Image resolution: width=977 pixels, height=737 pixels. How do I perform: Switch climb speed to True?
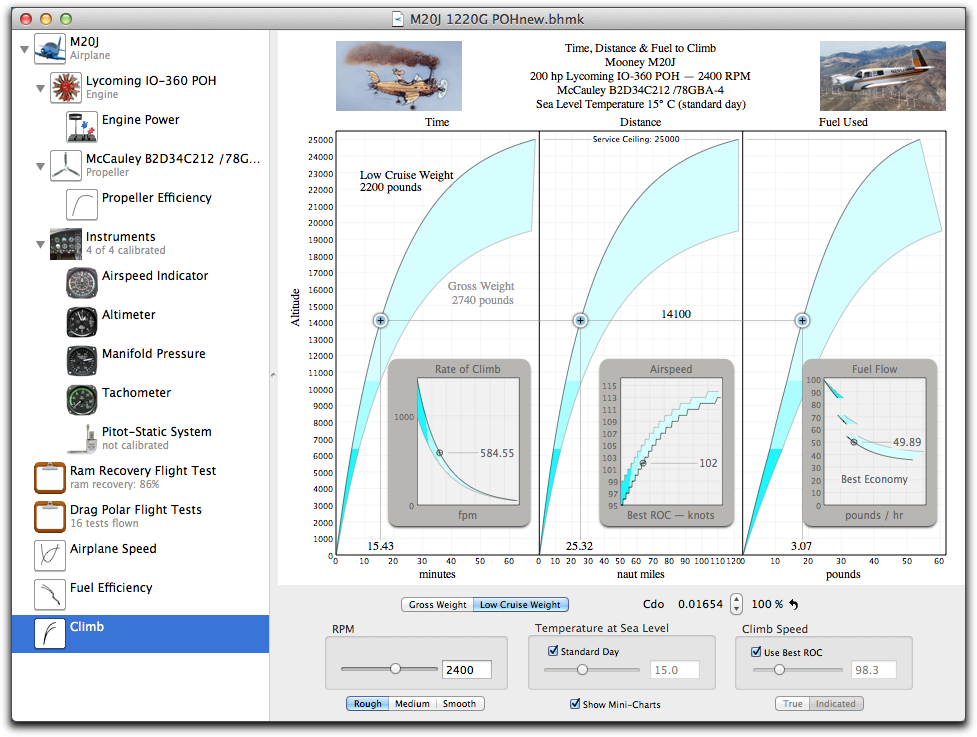click(x=793, y=703)
